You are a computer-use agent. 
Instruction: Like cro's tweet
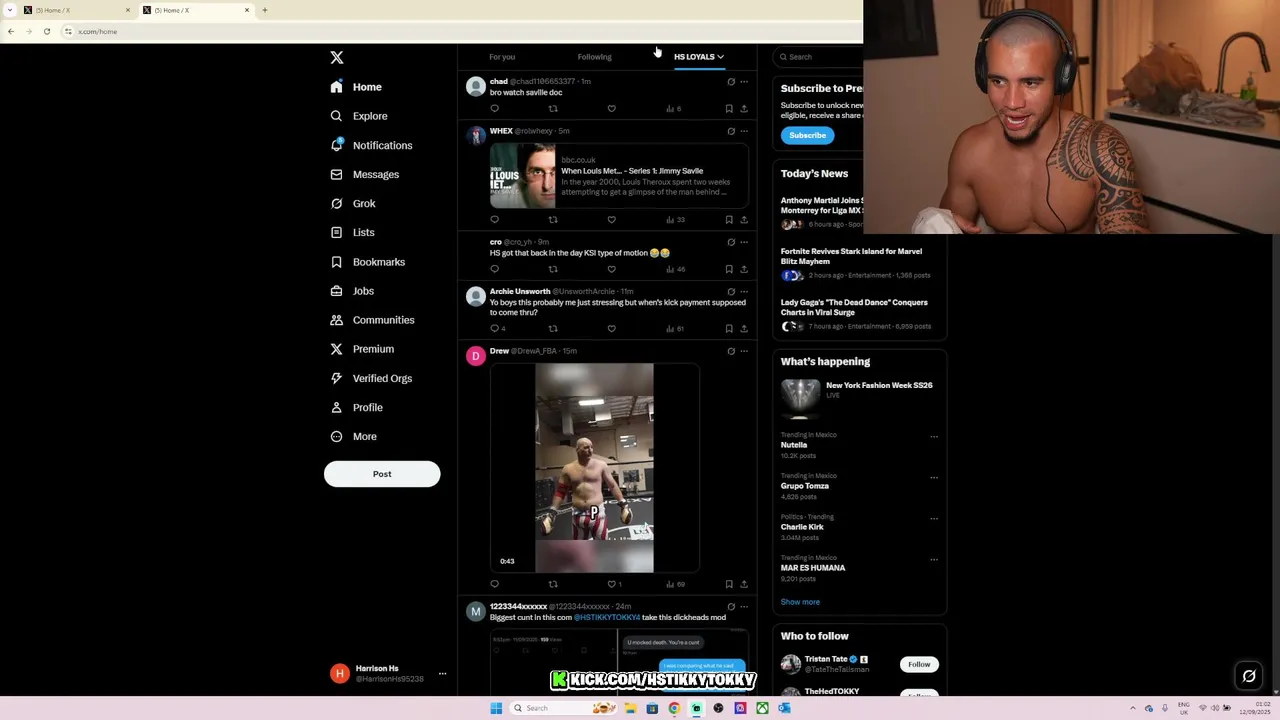(612, 269)
